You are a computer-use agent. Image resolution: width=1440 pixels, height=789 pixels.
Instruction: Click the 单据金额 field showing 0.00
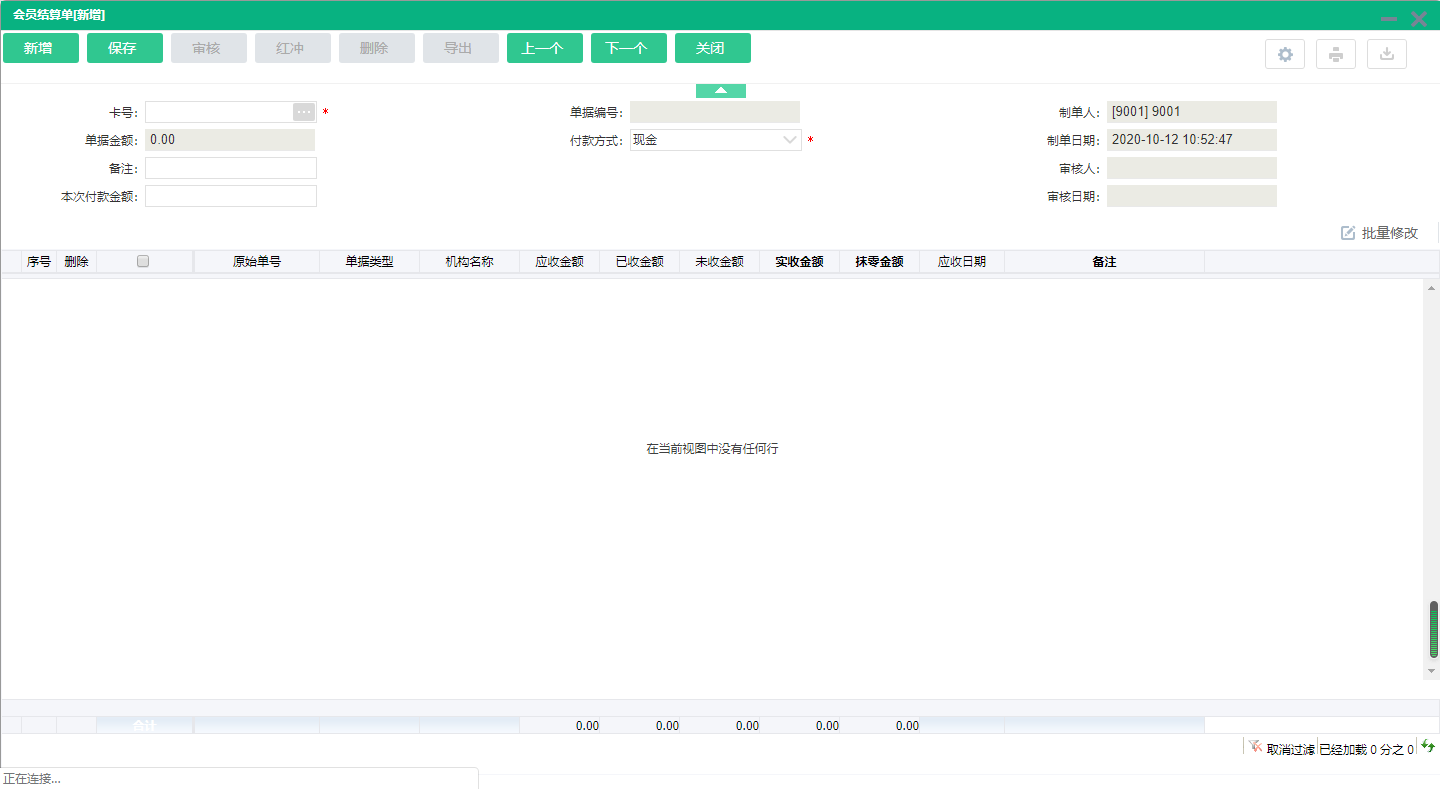(x=230, y=140)
